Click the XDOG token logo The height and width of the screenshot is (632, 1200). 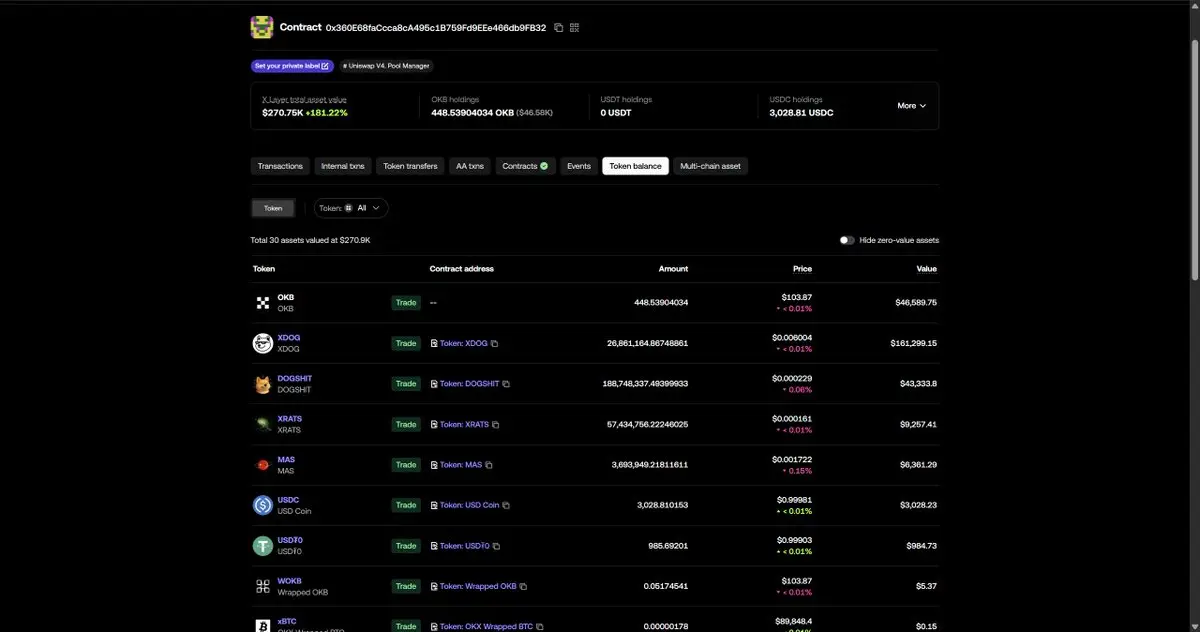(x=263, y=343)
